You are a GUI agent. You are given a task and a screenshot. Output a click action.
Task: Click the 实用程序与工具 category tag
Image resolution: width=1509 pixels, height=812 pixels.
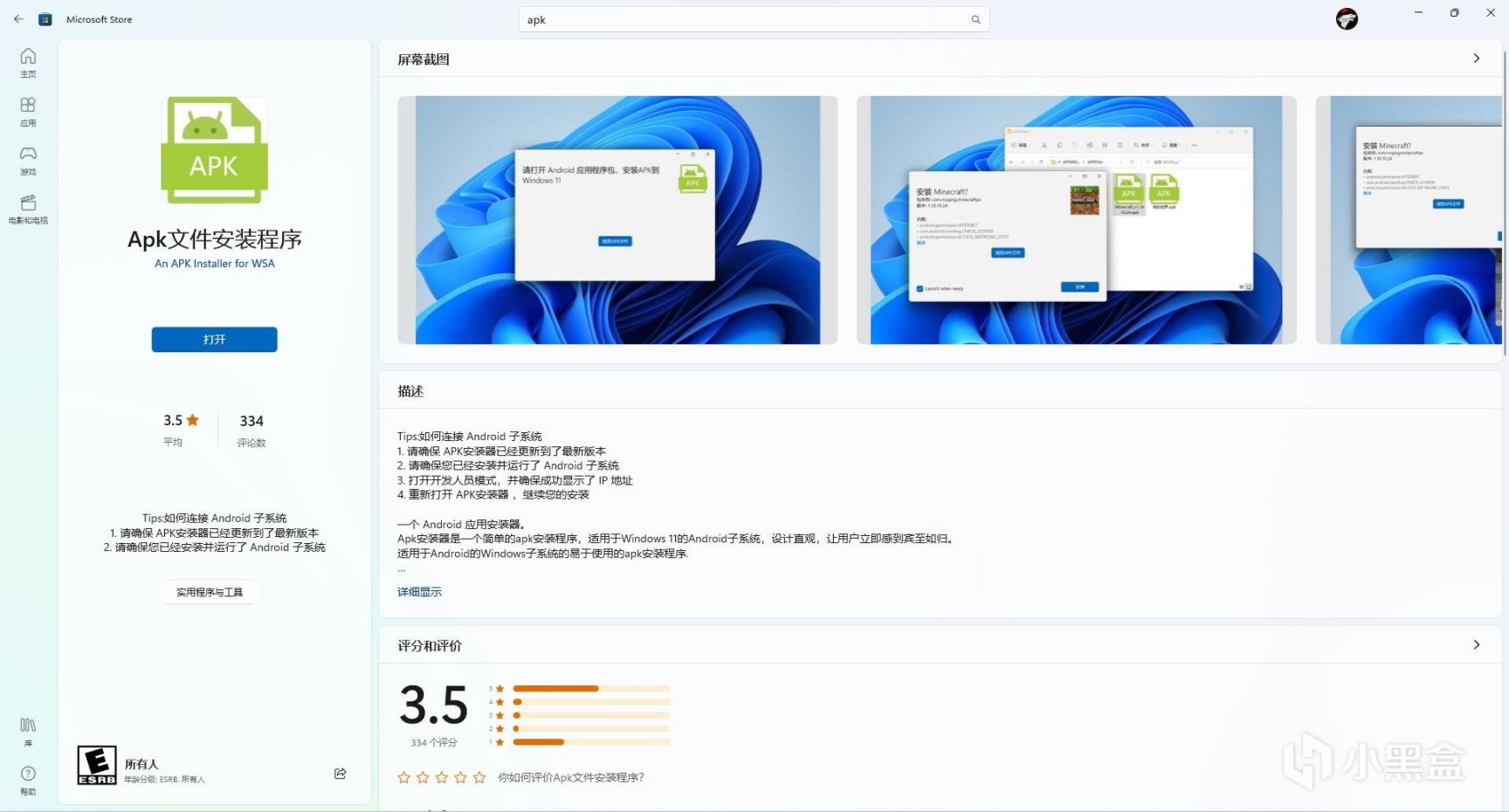210,592
